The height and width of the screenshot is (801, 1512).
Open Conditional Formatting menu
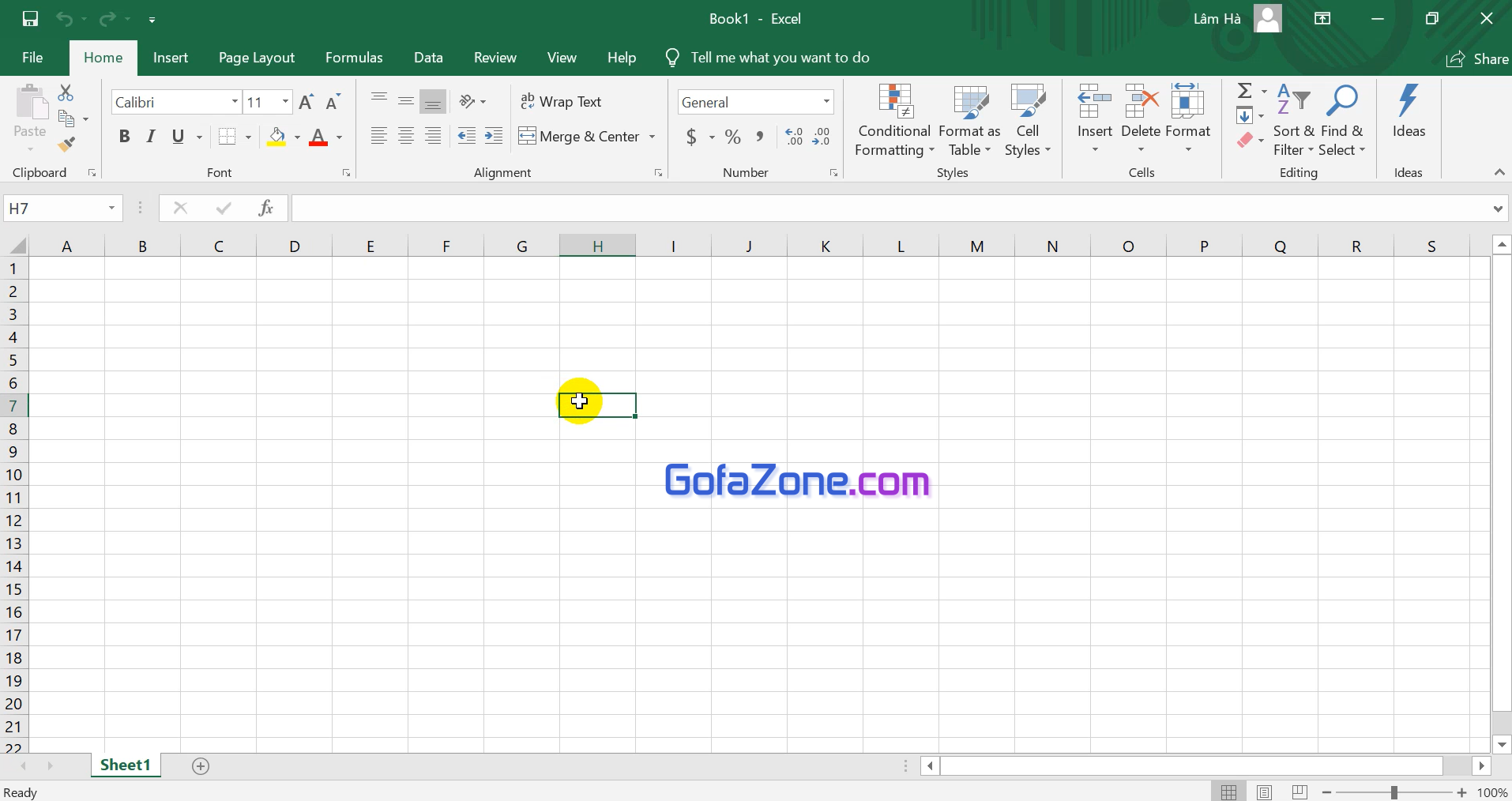(895, 120)
